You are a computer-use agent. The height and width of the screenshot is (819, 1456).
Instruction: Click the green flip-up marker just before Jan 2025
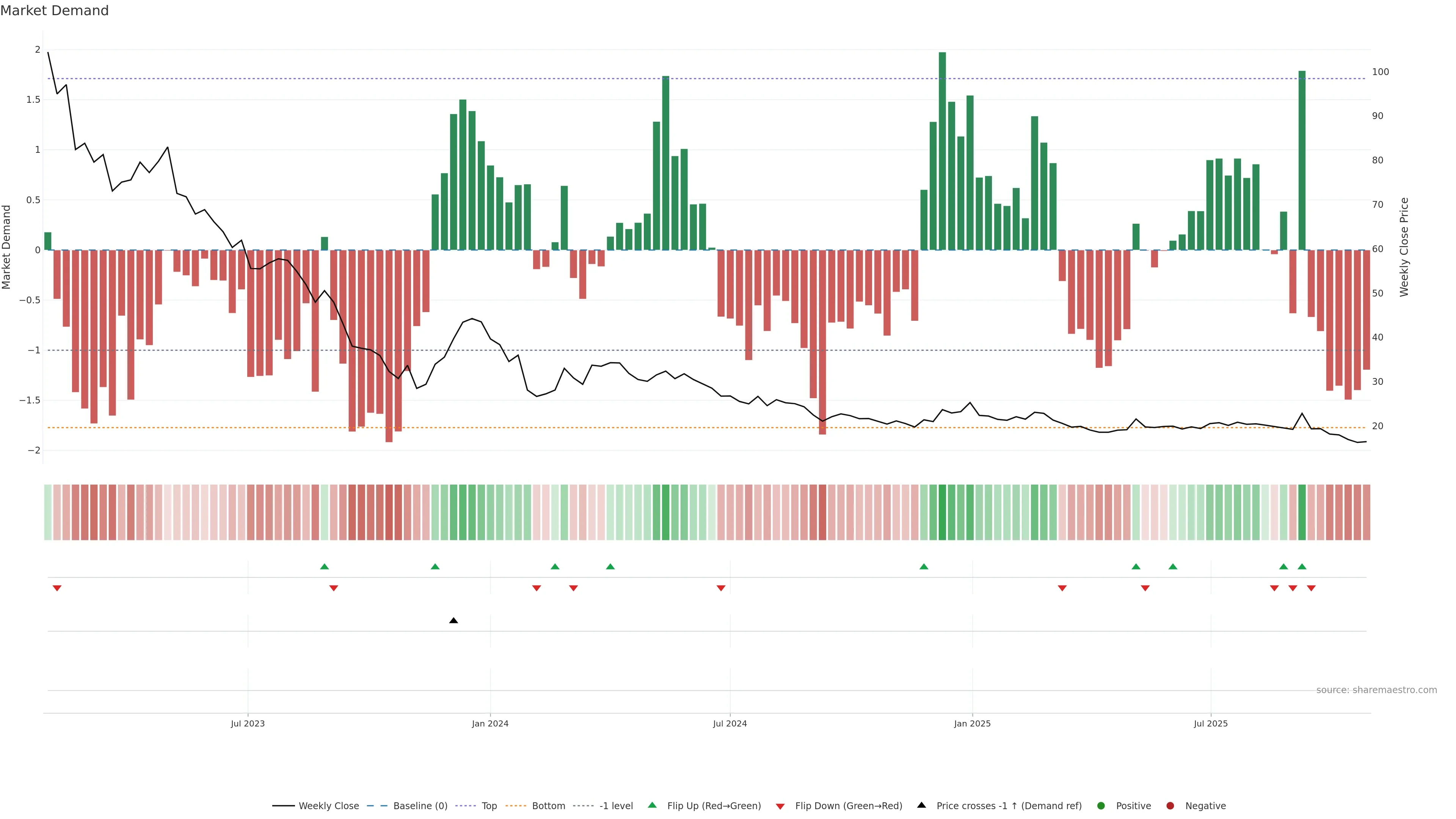(924, 566)
